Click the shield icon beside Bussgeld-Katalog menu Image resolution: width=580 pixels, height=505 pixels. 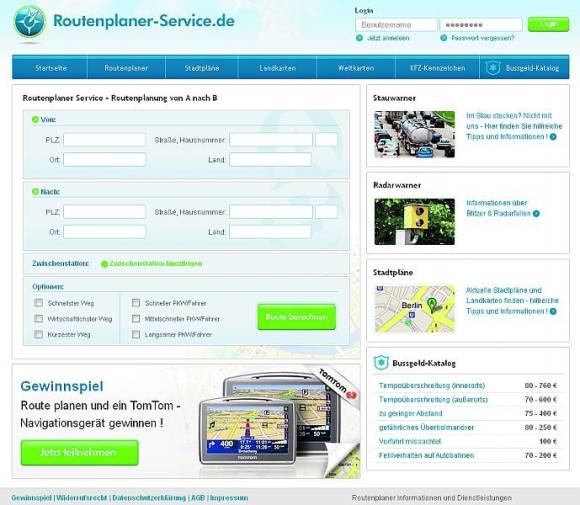pos(493,68)
